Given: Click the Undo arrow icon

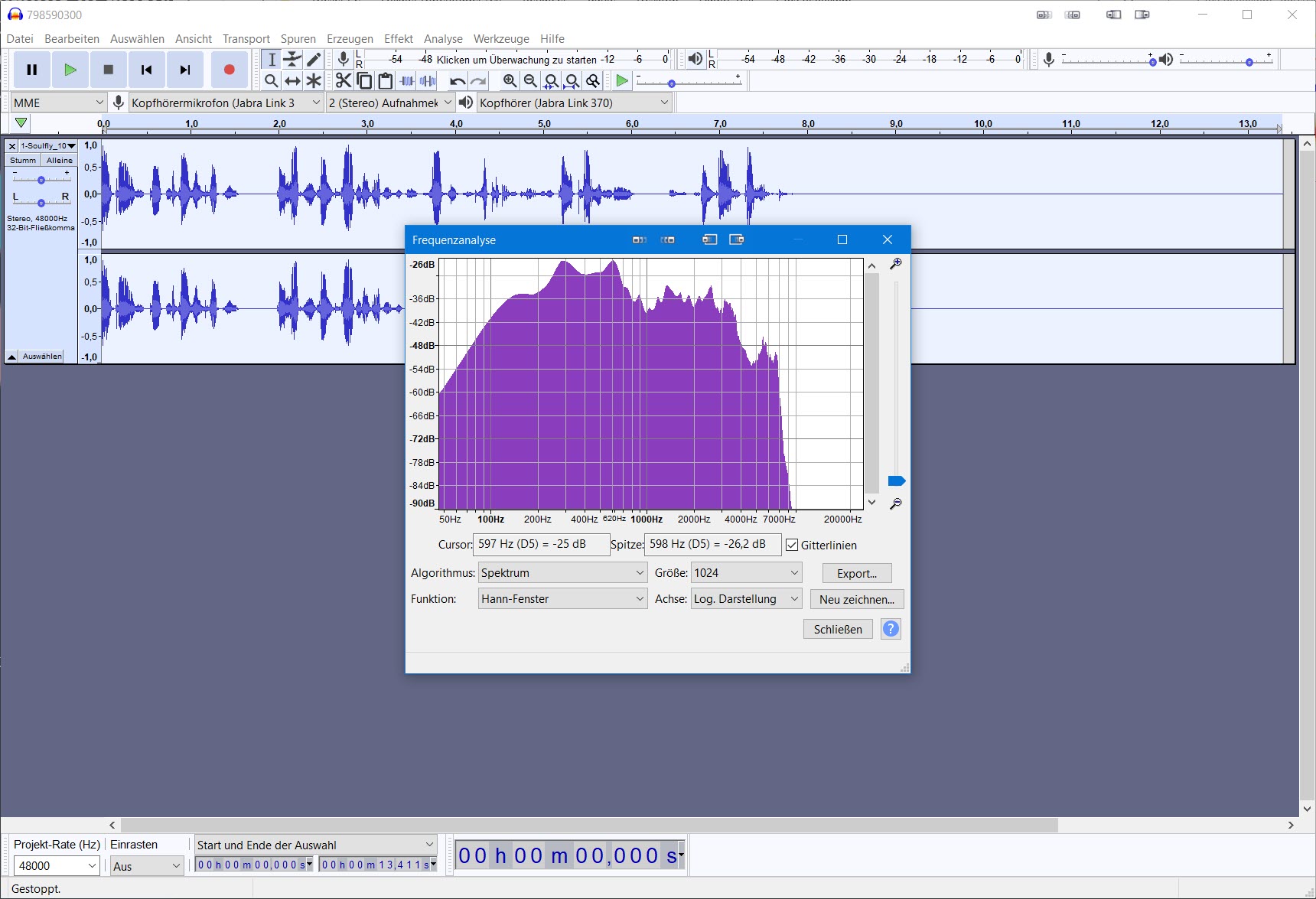Looking at the screenshot, I should click(x=458, y=81).
